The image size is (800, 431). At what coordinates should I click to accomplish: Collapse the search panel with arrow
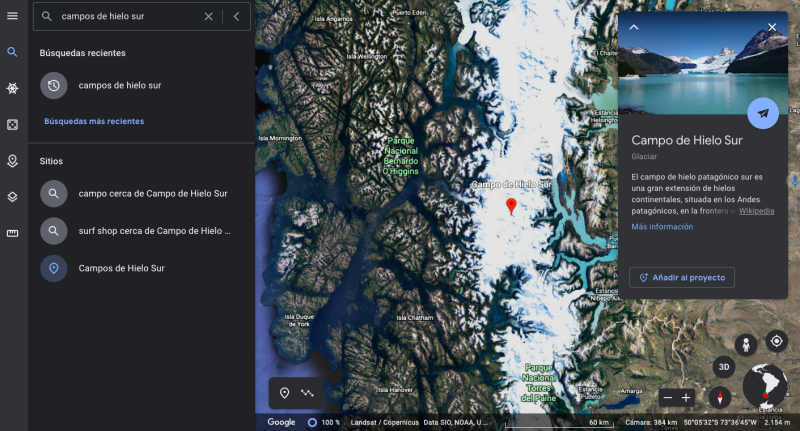236,16
